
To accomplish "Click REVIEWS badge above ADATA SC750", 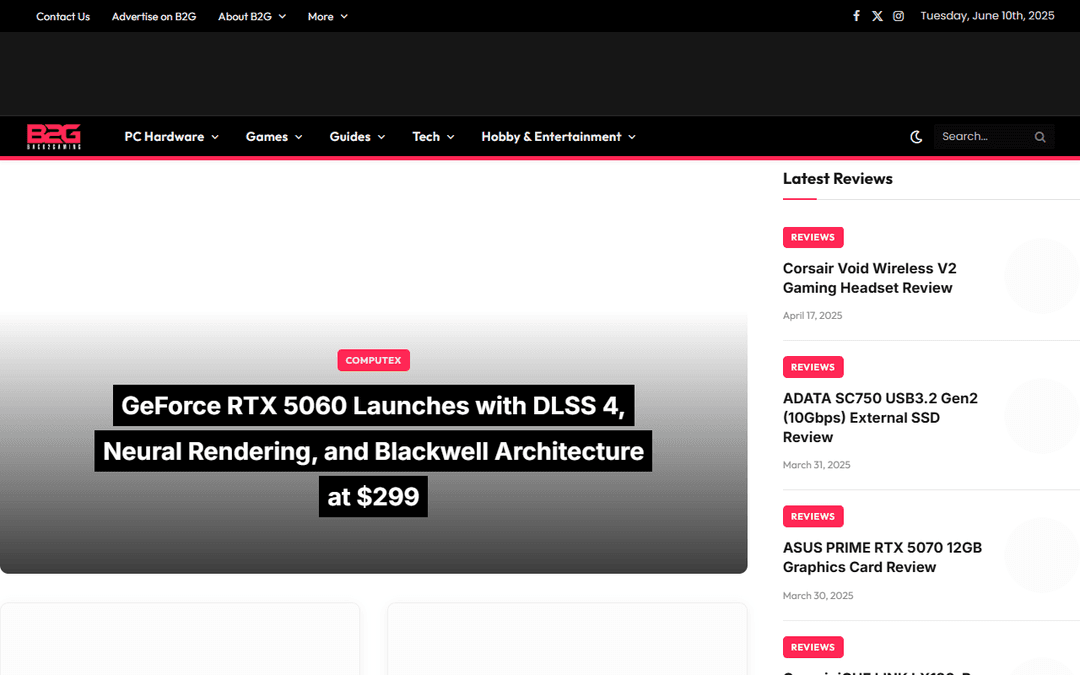I will [813, 367].
